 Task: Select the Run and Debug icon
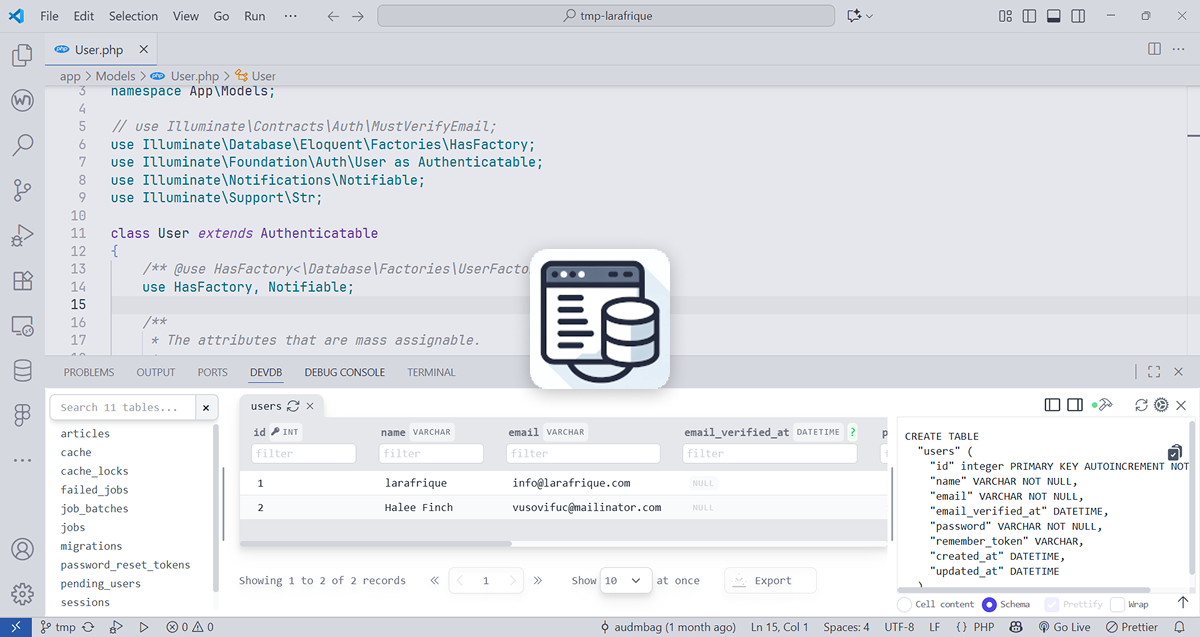tap(22, 235)
